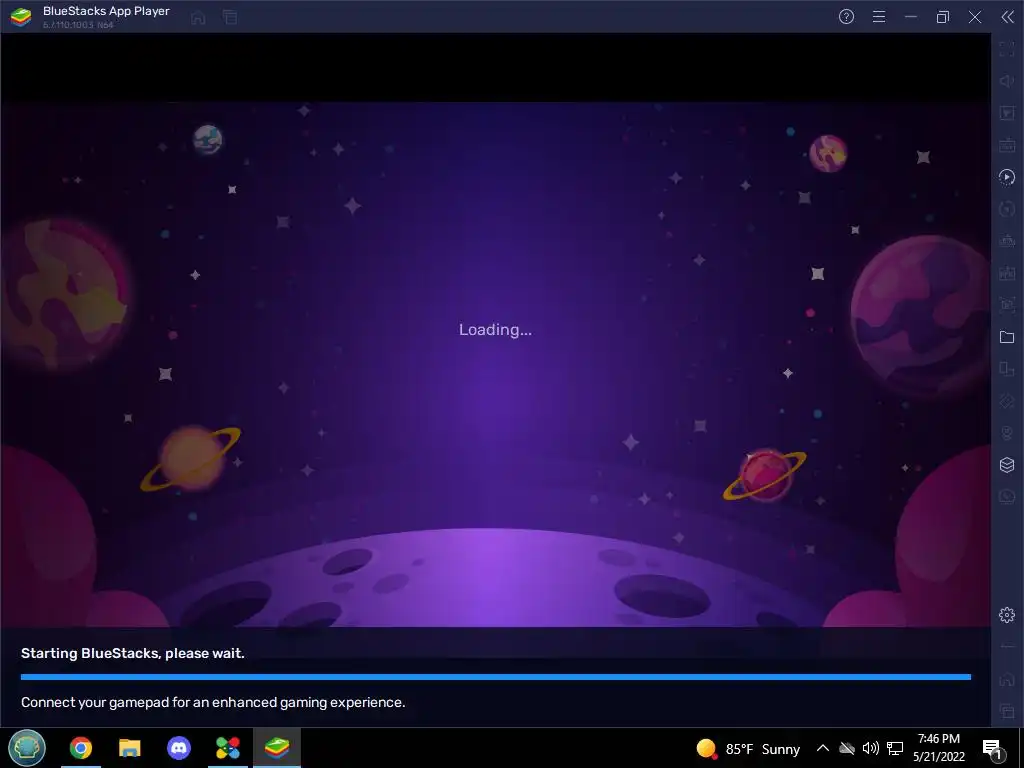
Task: Open system volume tray icon
Action: tap(871, 748)
